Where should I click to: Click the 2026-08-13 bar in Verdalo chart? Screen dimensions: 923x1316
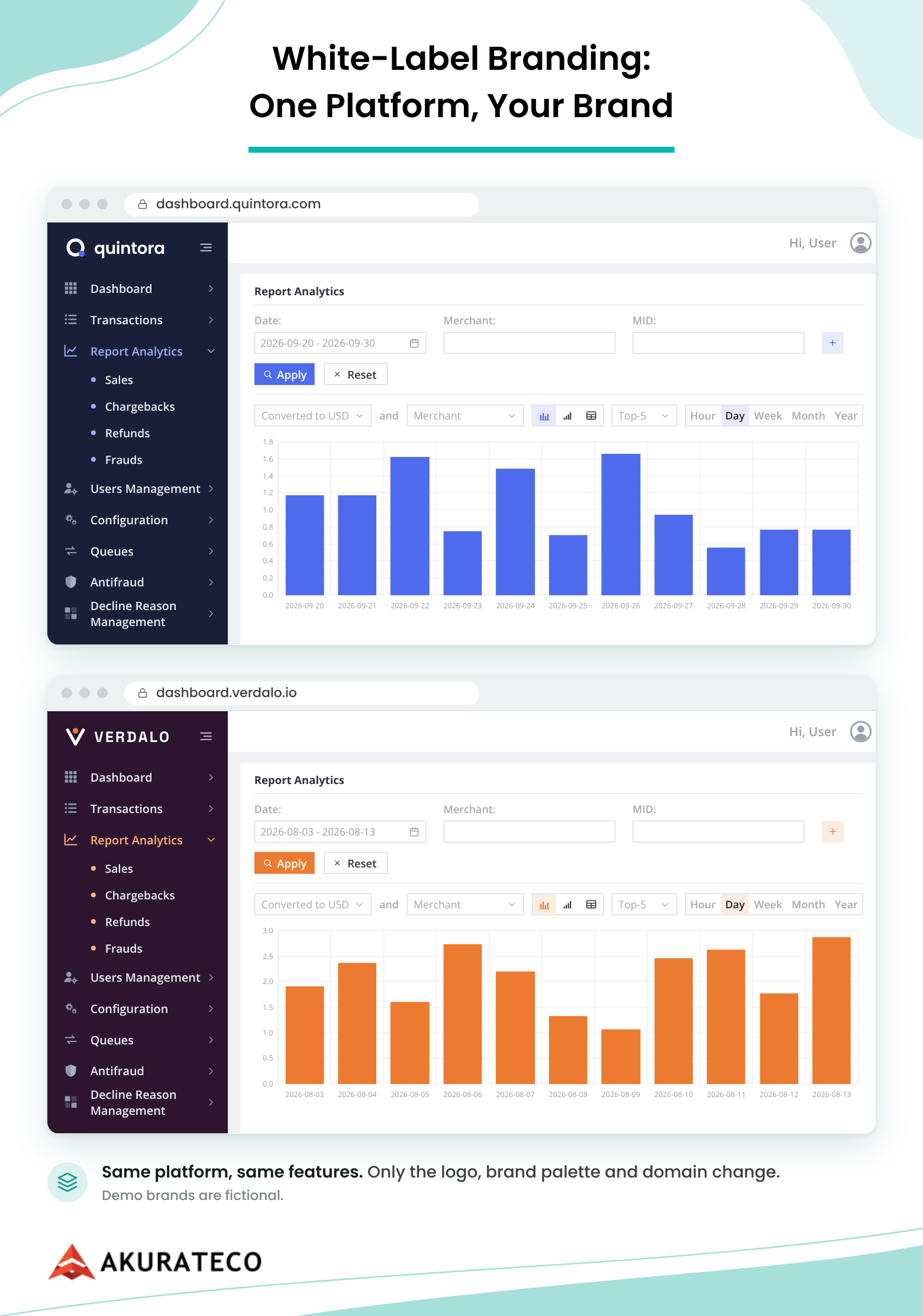831,1010
